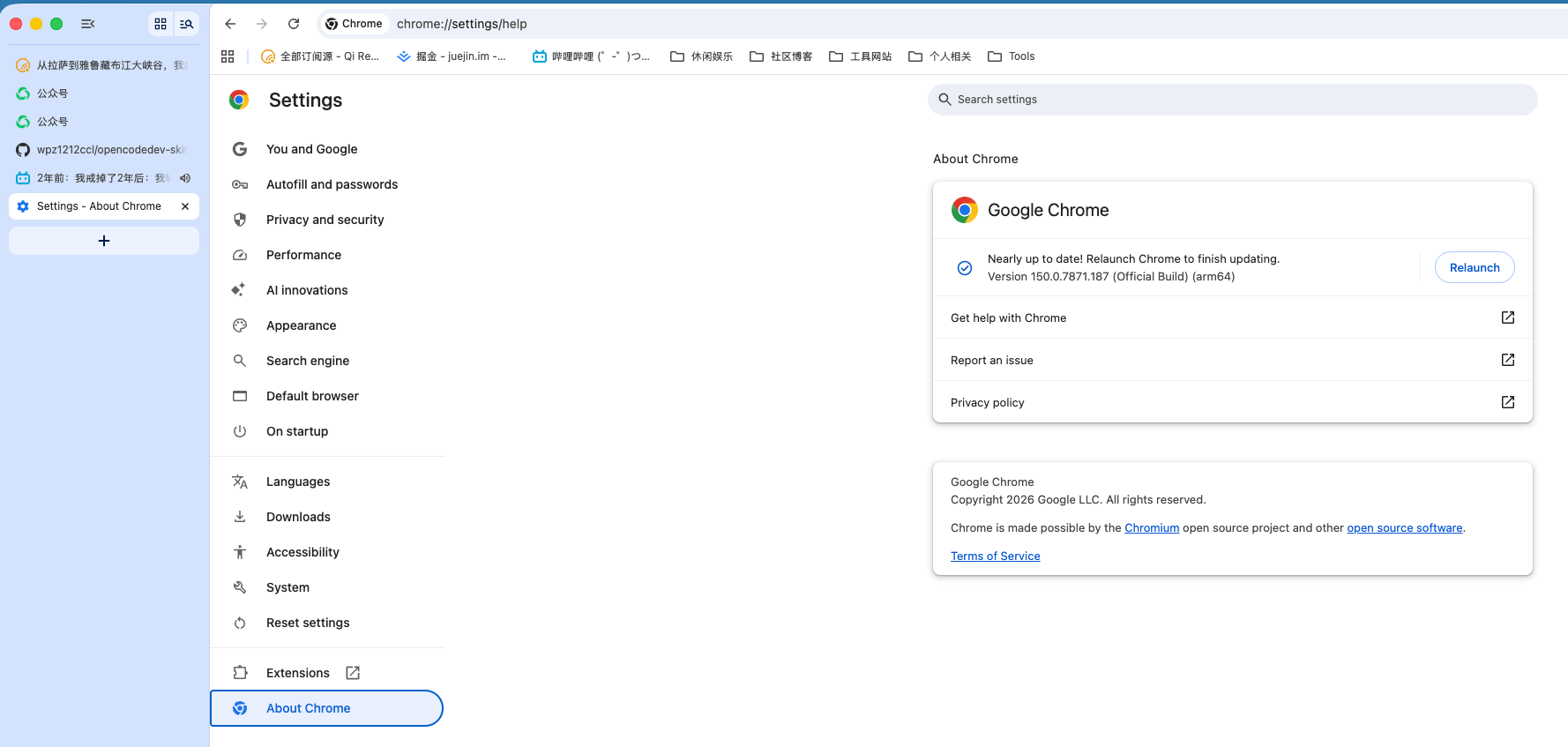Click the Chrome site info chip

pos(354,24)
